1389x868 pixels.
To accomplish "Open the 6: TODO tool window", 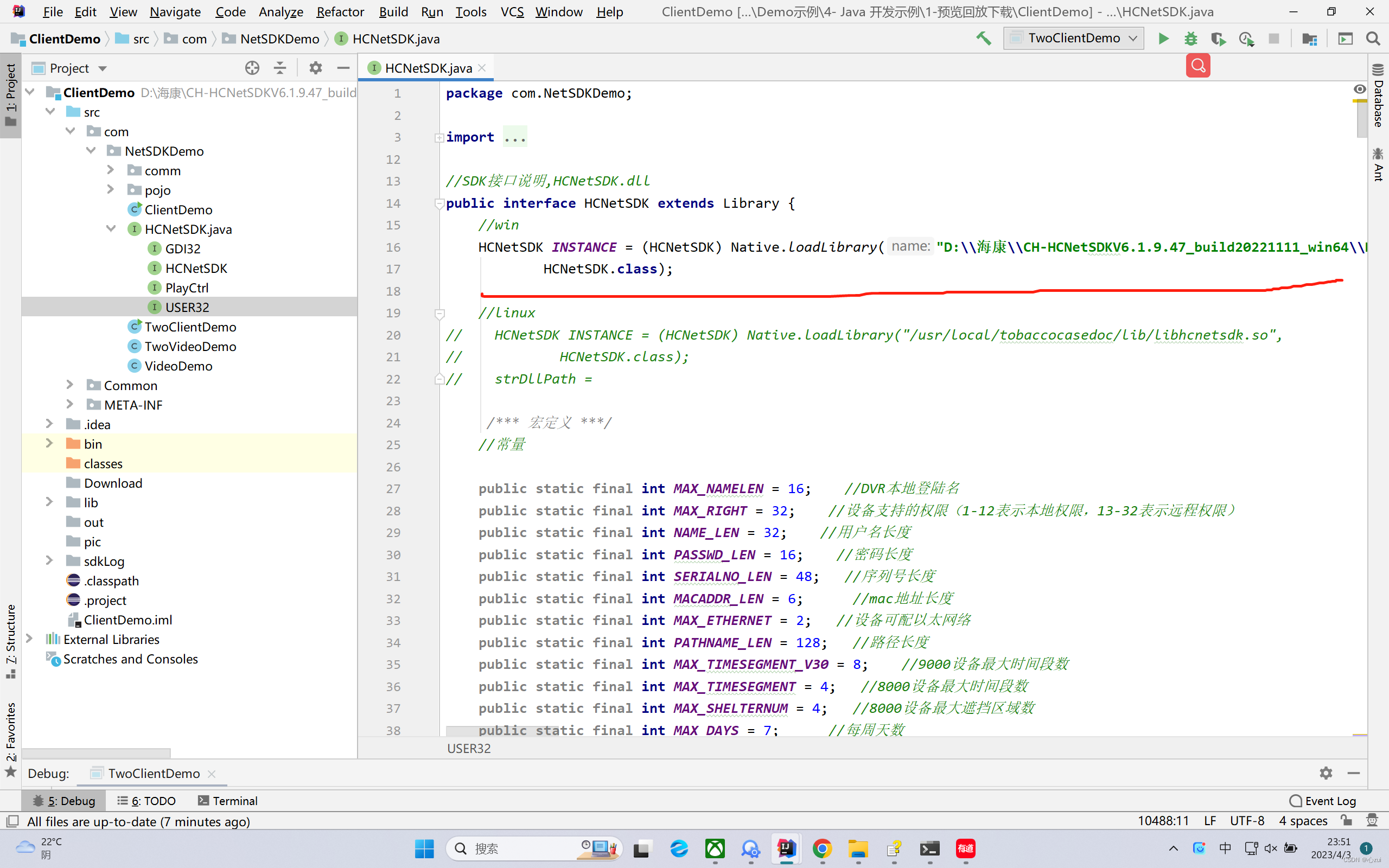I will (x=146, y=800).
